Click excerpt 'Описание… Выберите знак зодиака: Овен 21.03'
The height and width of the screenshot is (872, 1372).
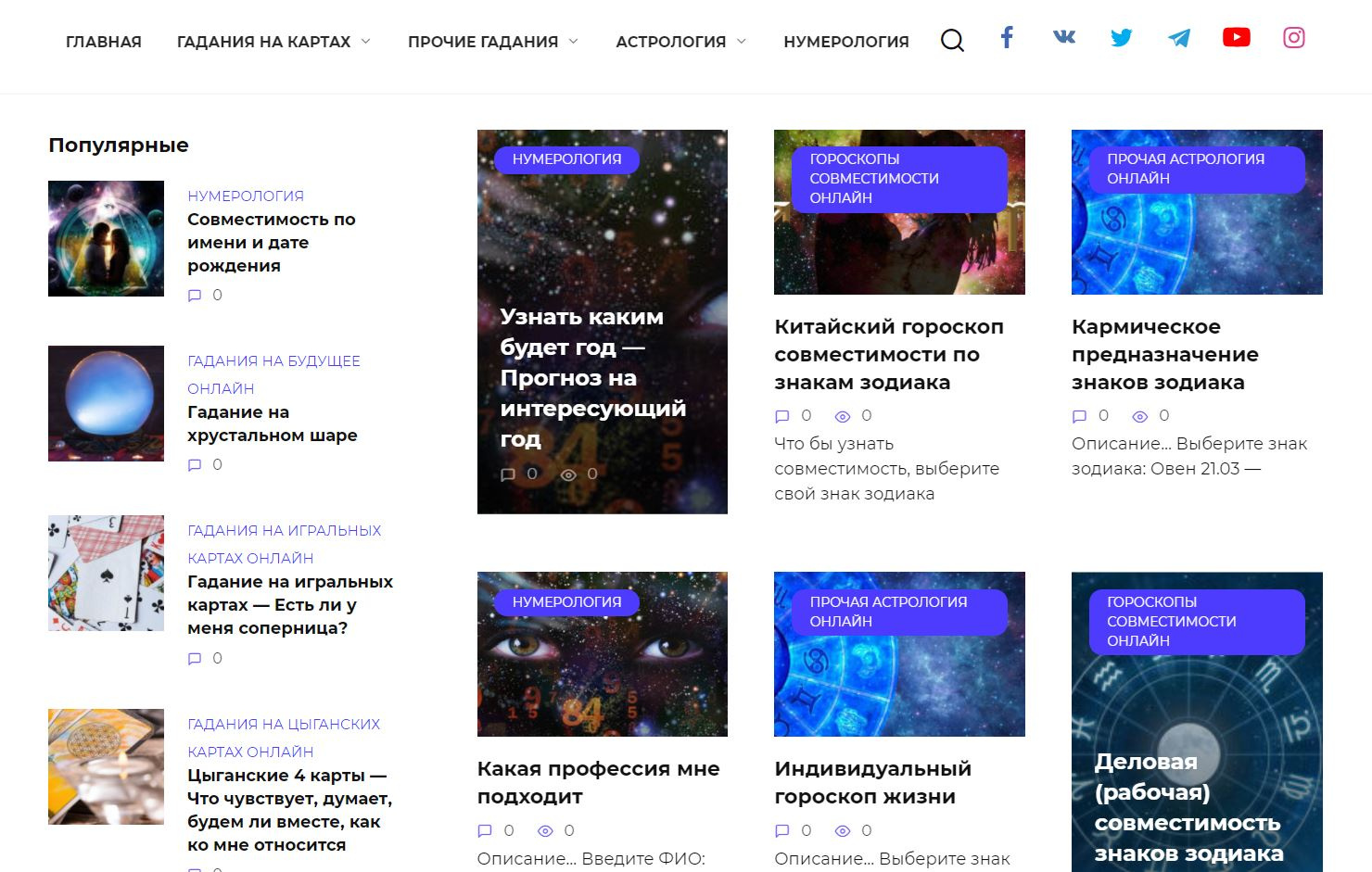(x=1189, y=456)
